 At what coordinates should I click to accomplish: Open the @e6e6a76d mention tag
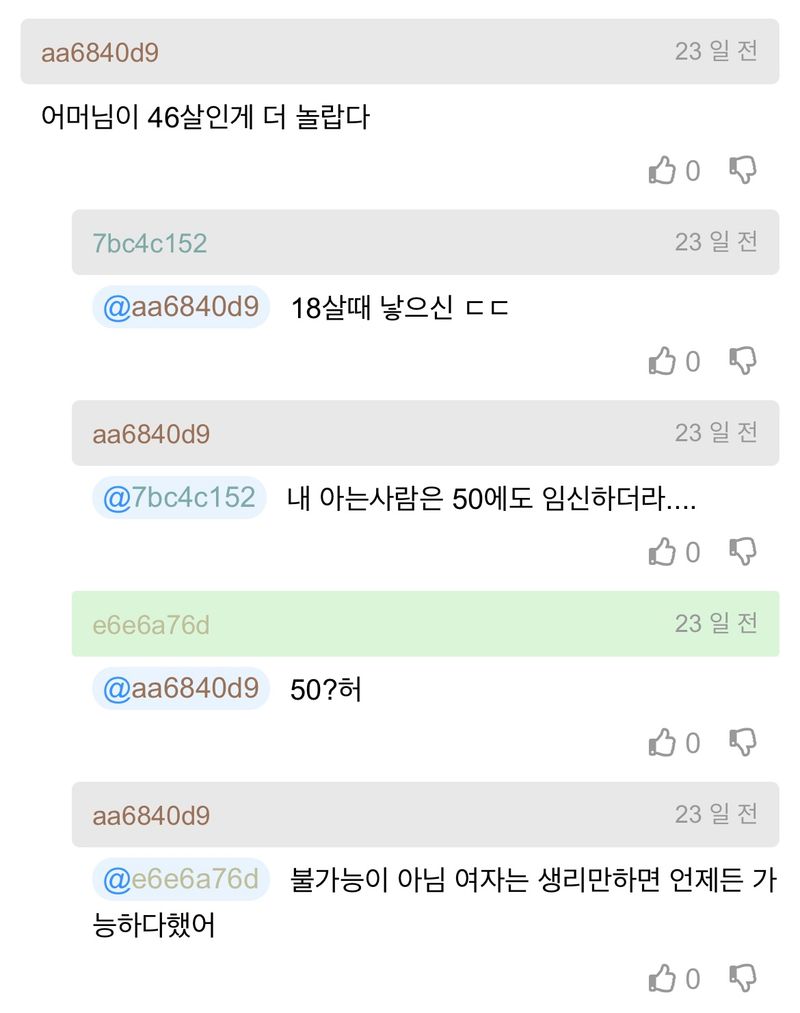pyautogui.click(x=181, y=880)
